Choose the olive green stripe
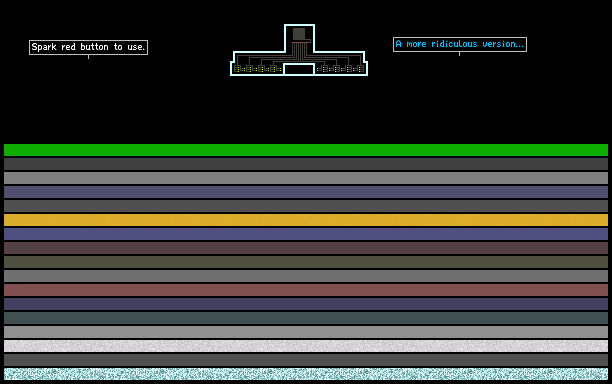The height and width of the screenshot is (384, 612). tap(306, 262)
